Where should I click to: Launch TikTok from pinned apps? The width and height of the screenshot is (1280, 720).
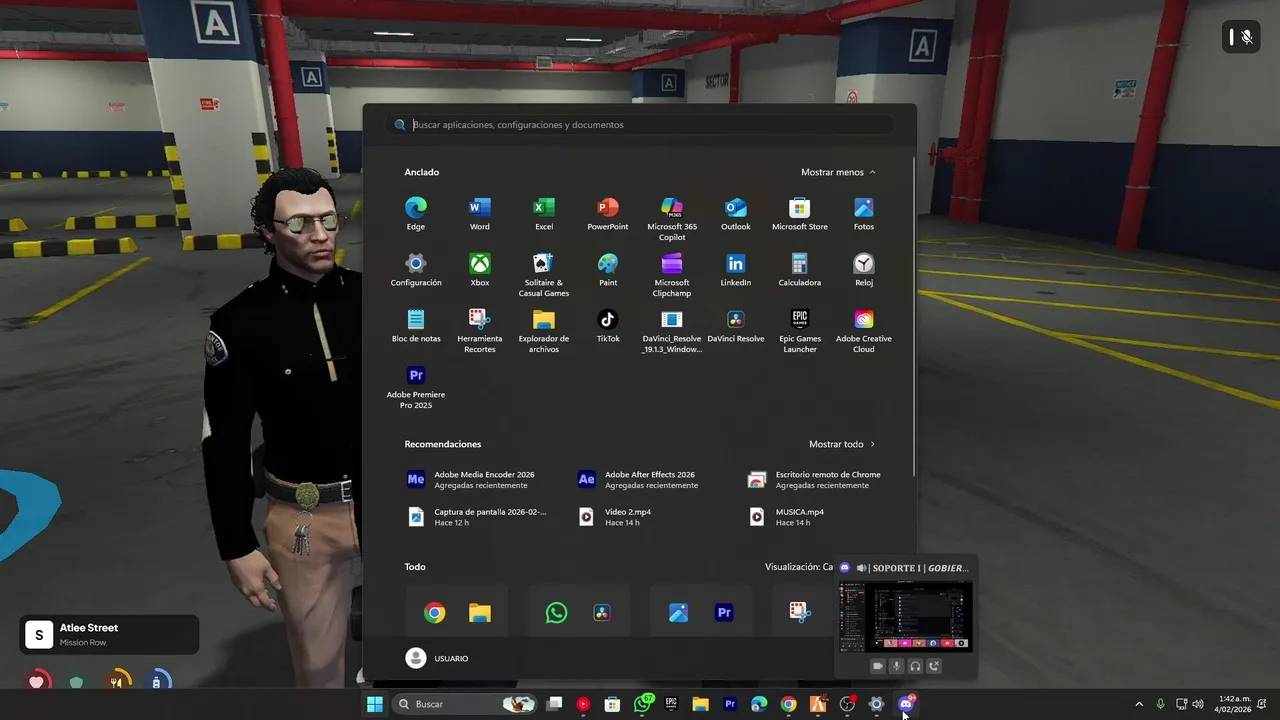click(608, 326)
